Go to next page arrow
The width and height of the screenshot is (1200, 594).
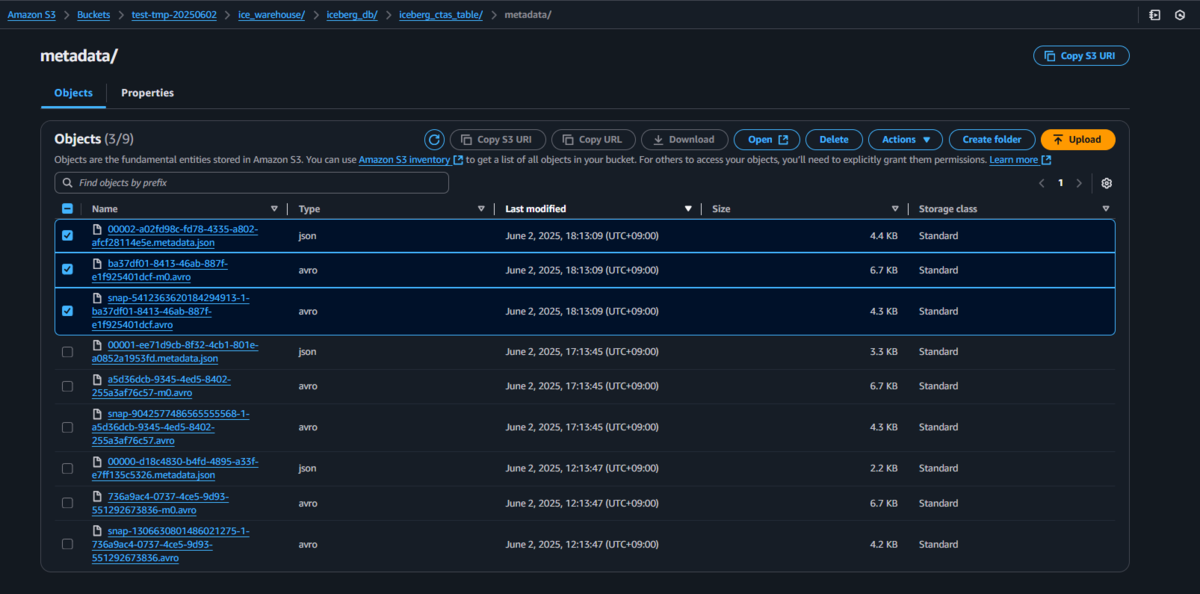click(x=1078, y=183)
